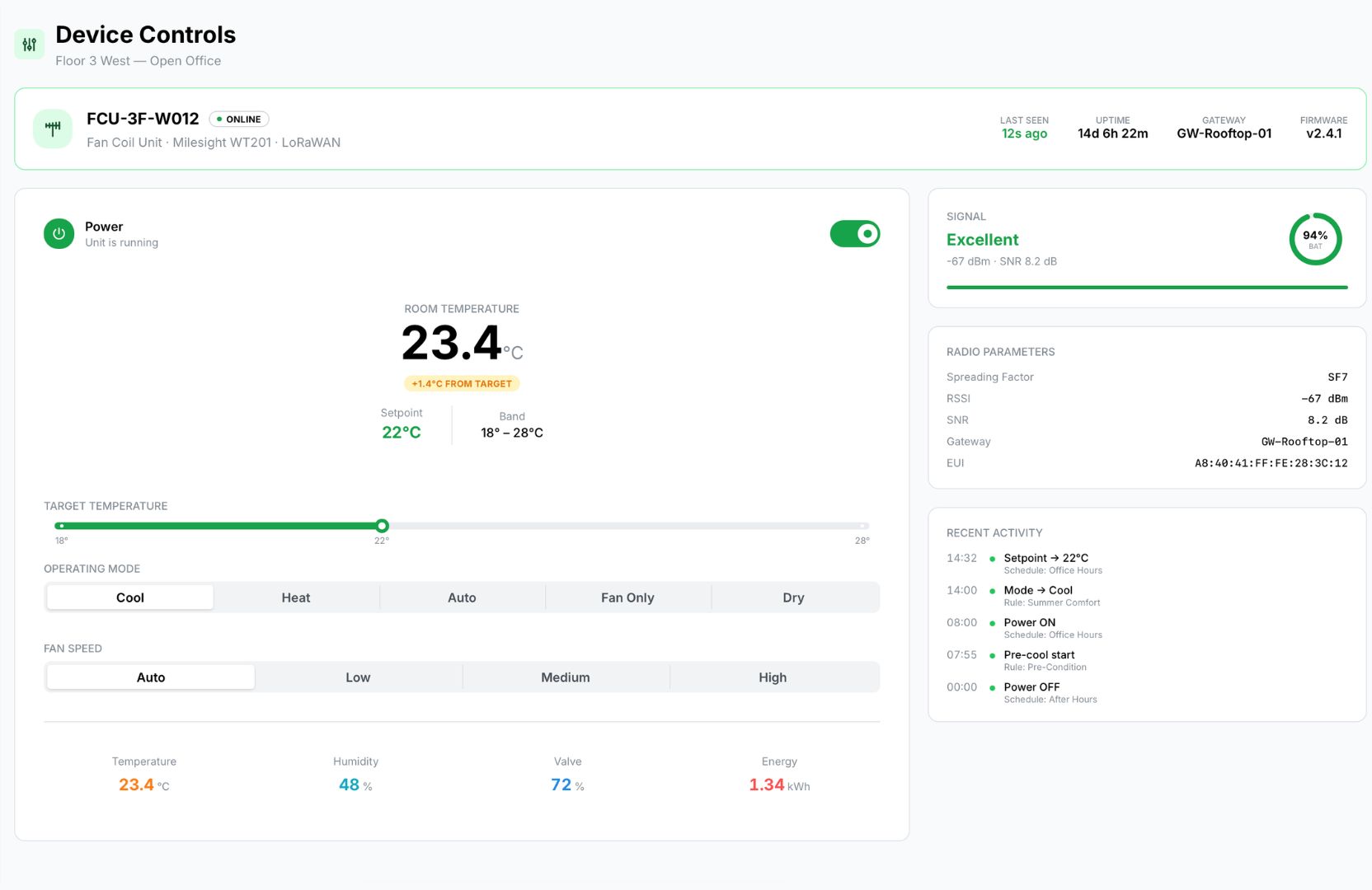The height and width of the screenshot is (890, 1372).
Task: Turn off the unit power switch
Action: (854, 234)
